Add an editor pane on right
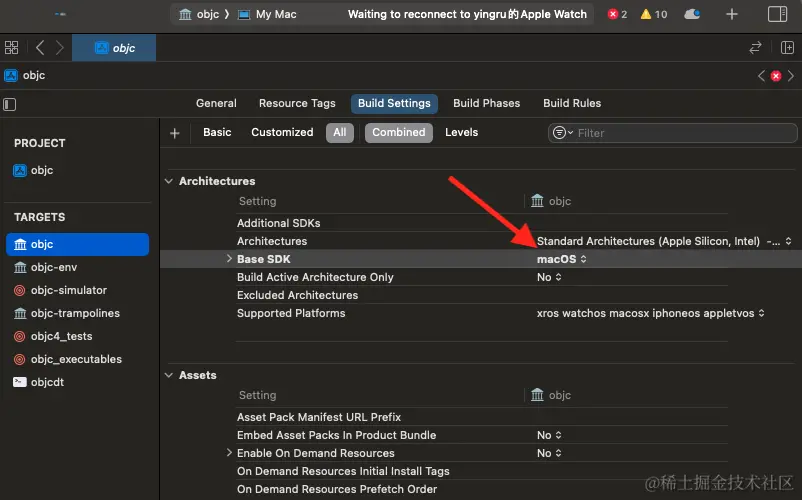This screenshot has height=500, width=802. tap(787, 48)
